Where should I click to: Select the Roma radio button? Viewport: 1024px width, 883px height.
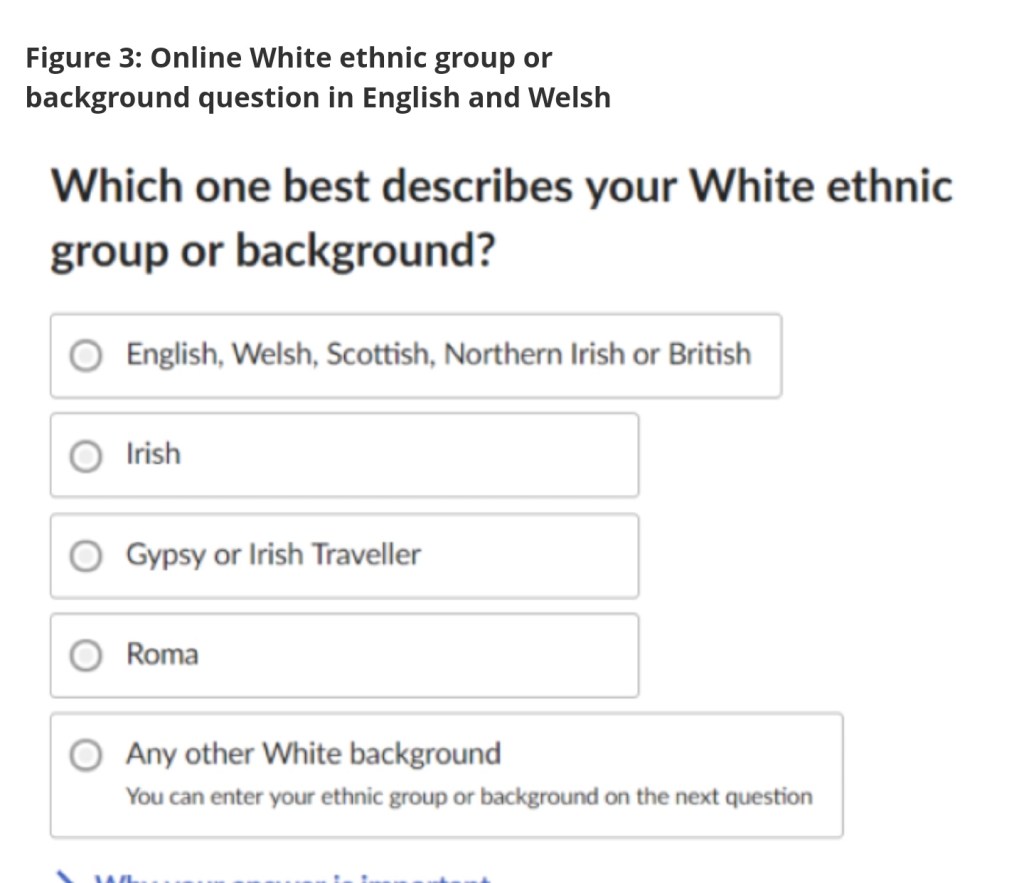tap(87, 655)
